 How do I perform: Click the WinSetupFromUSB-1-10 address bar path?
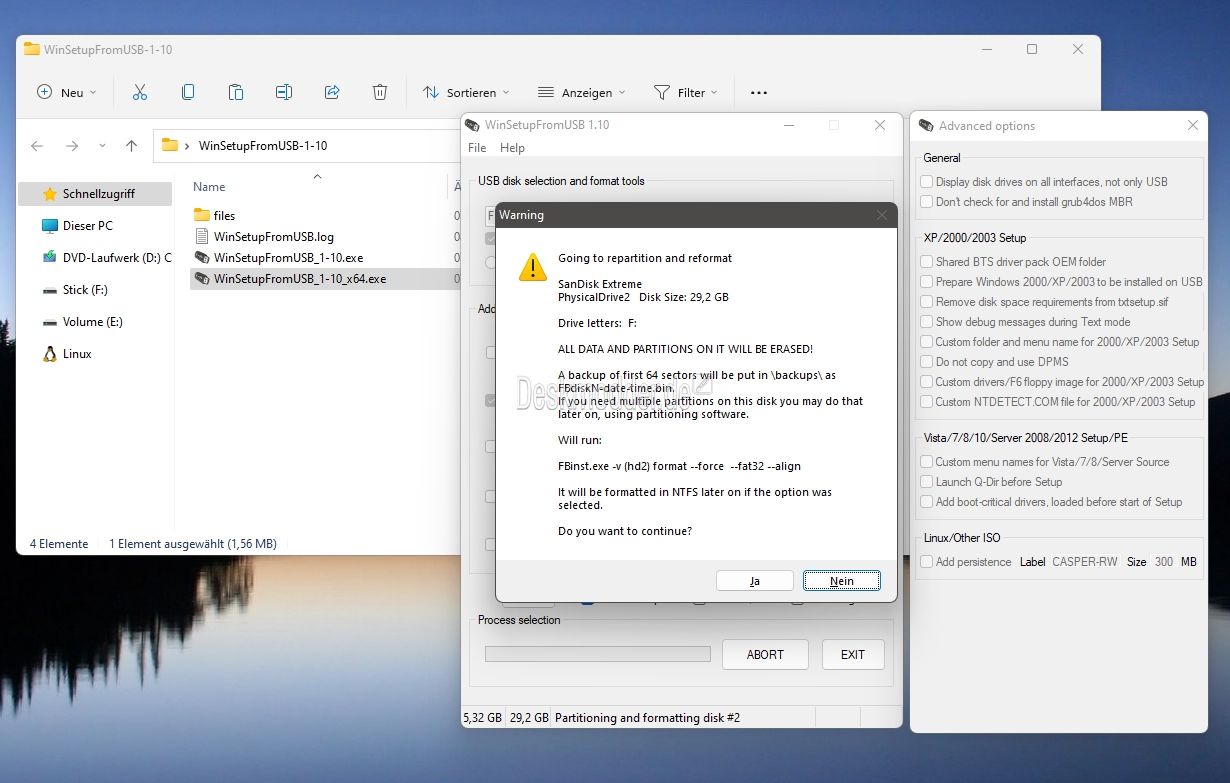point(263,146)
